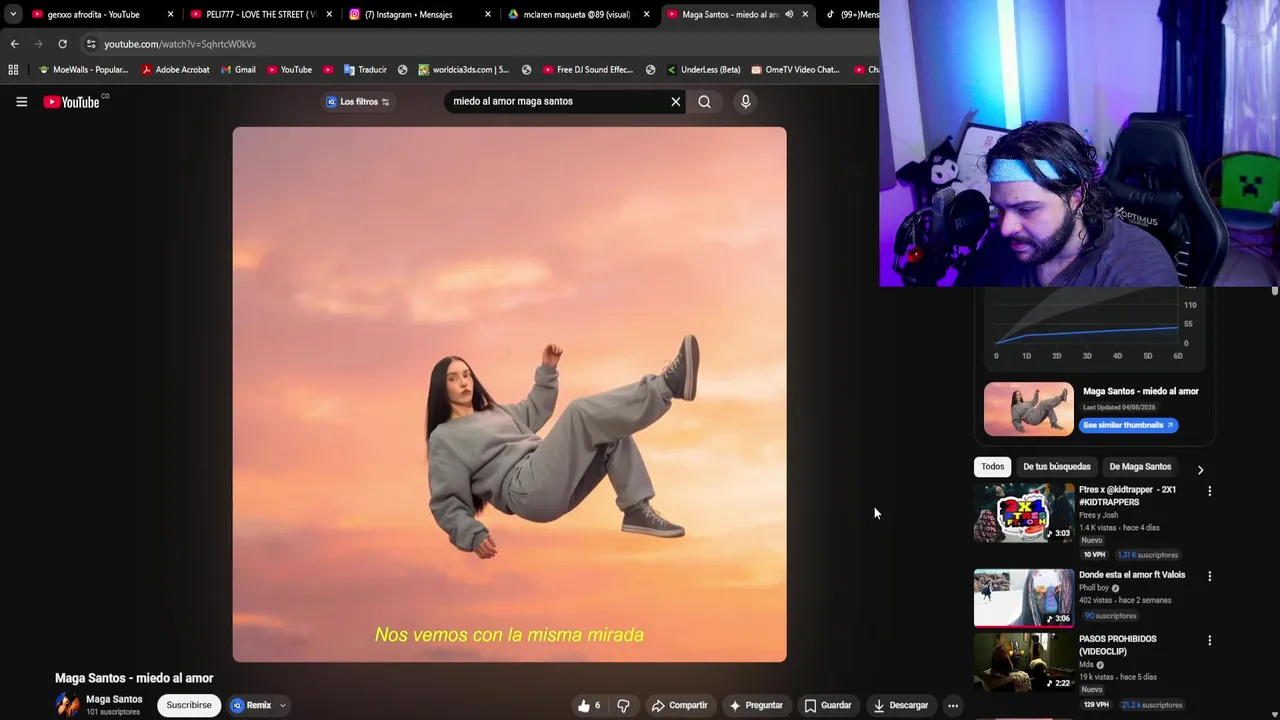Screen dimensions: 1280x720
Task: Open Maga Santos channel avatar
Action: 67,705
